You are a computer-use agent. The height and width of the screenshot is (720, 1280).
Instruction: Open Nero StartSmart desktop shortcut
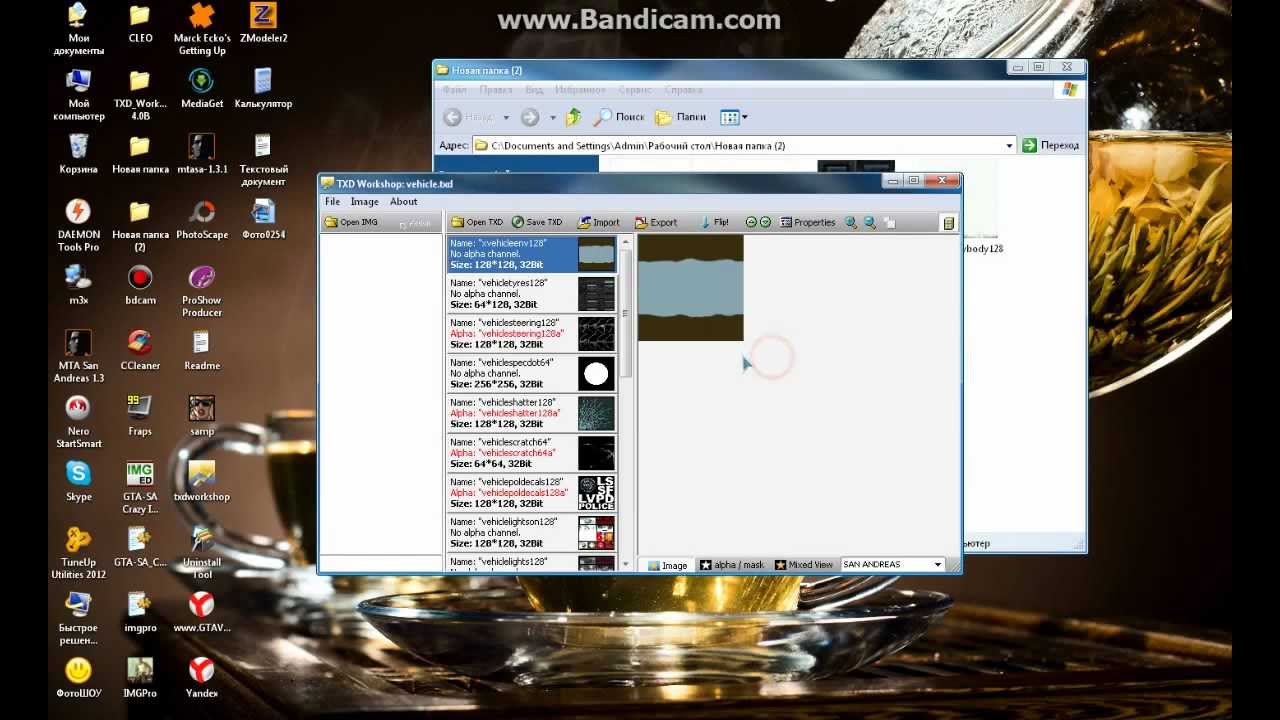pos(78,423)
